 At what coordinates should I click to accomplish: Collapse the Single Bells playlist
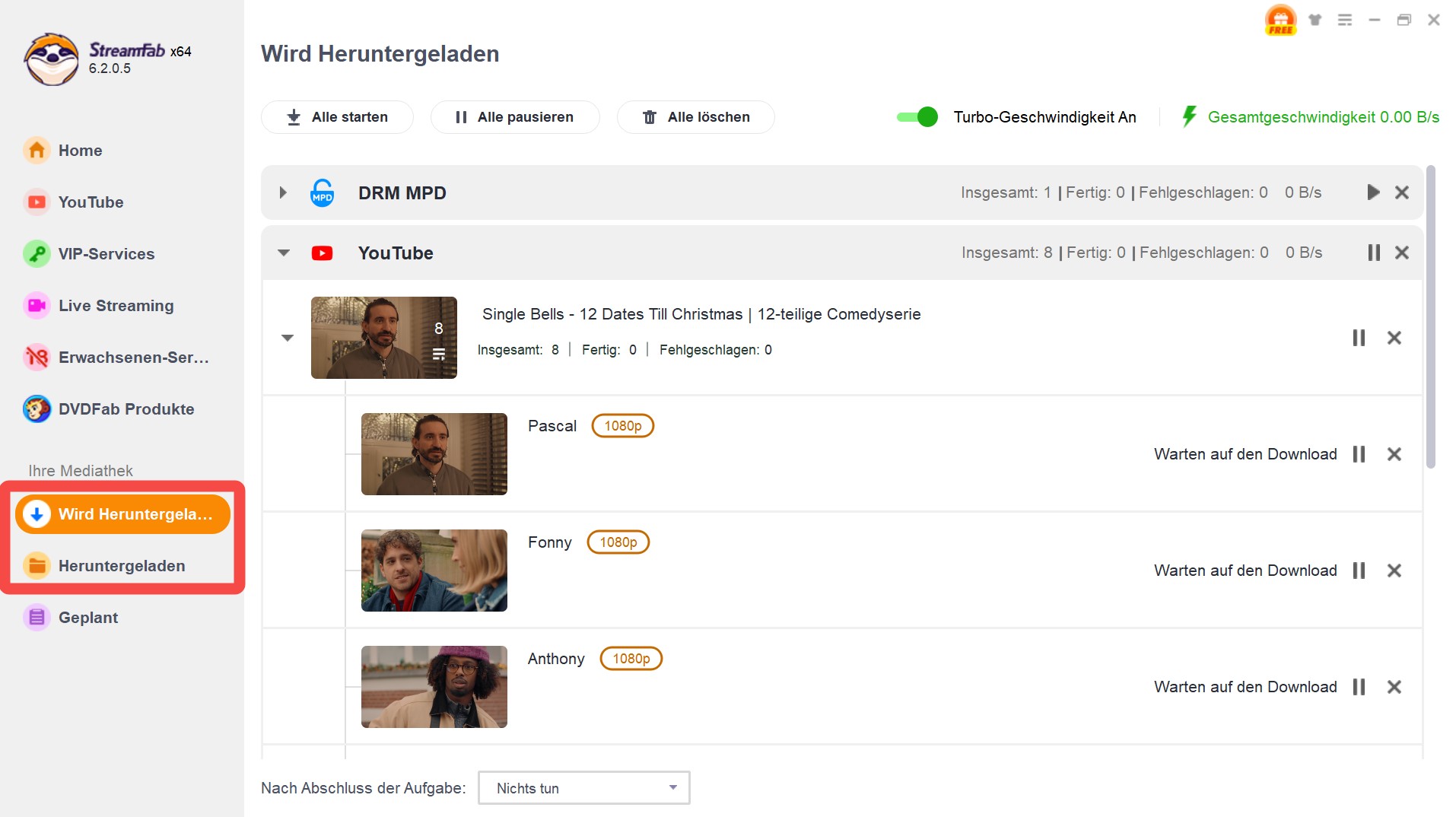(288, 338)
